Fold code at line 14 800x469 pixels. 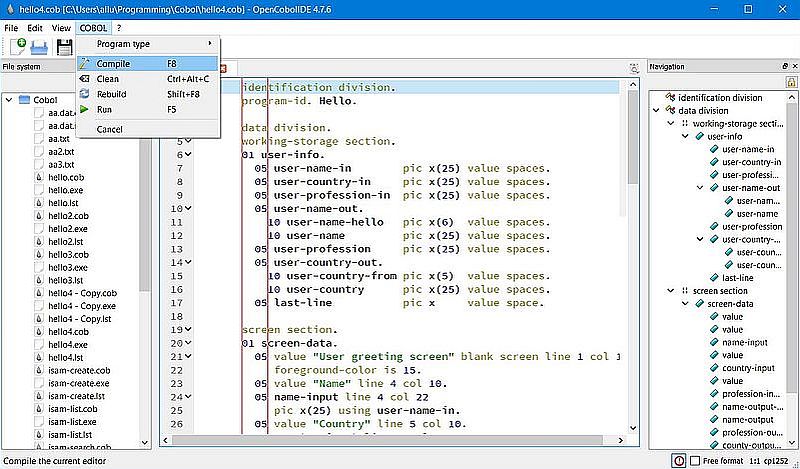188,262
